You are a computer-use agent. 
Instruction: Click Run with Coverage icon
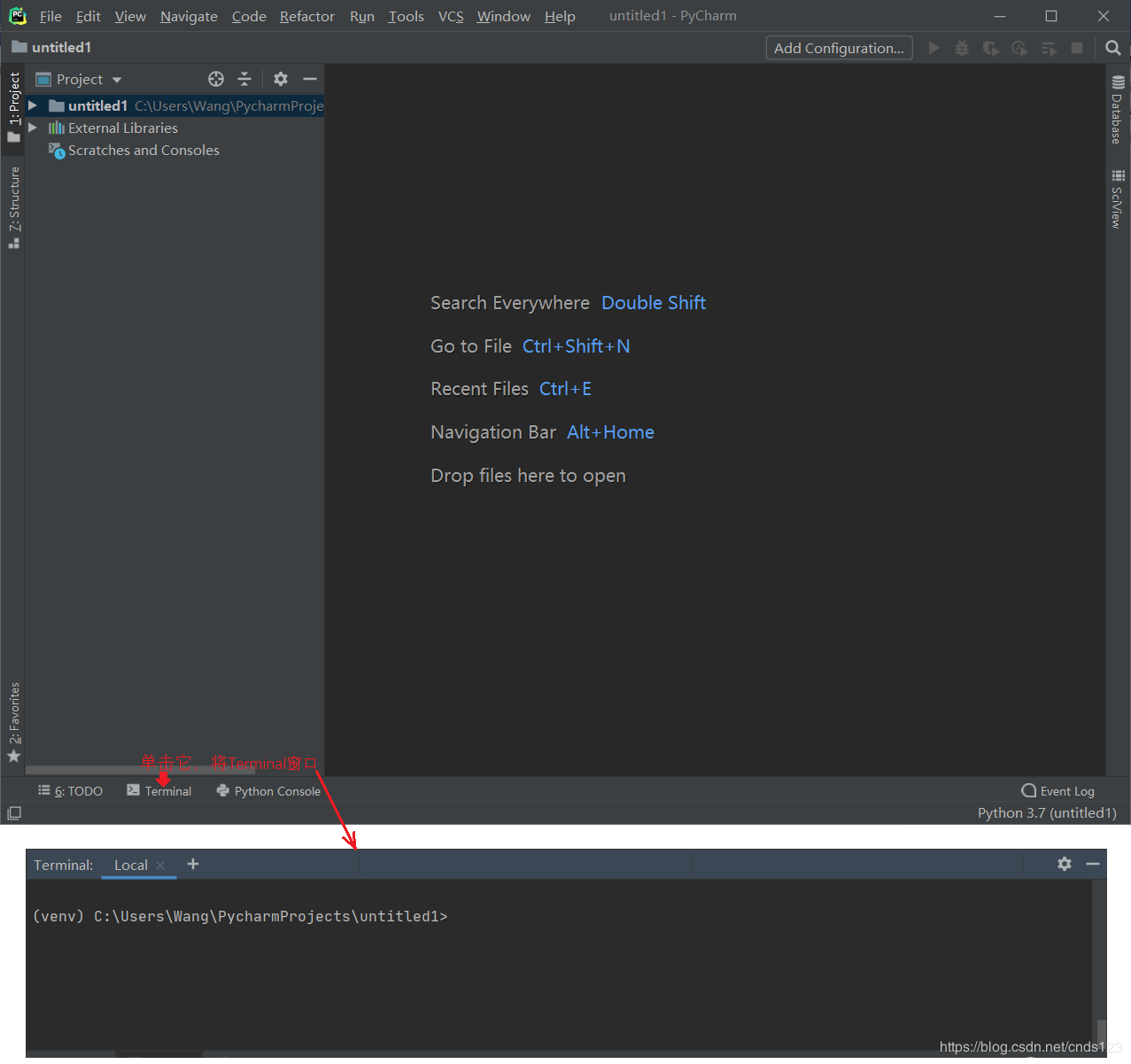point(991,48)
